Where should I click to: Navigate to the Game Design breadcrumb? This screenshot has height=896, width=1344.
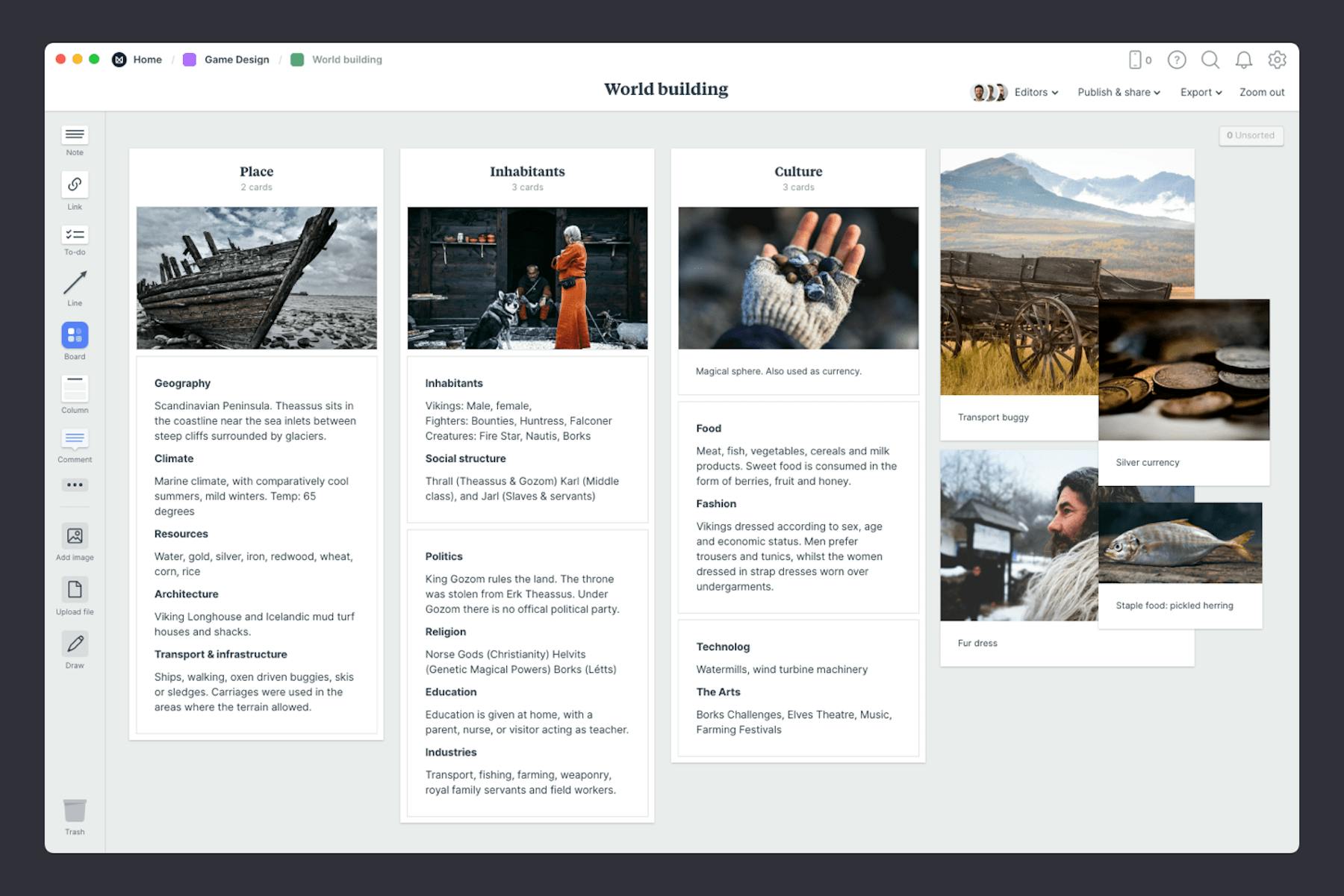pos(237,59)
